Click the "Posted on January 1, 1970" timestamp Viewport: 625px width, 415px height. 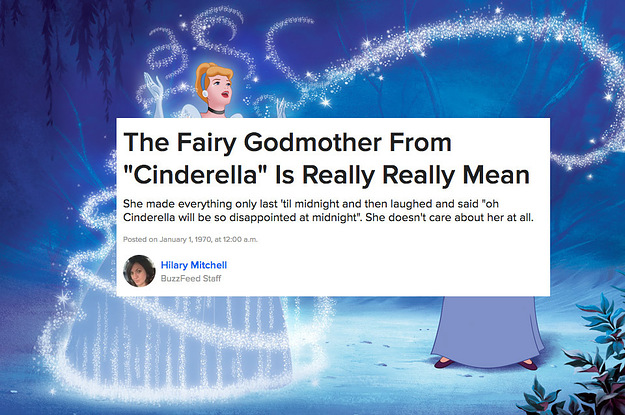point(190,239)
